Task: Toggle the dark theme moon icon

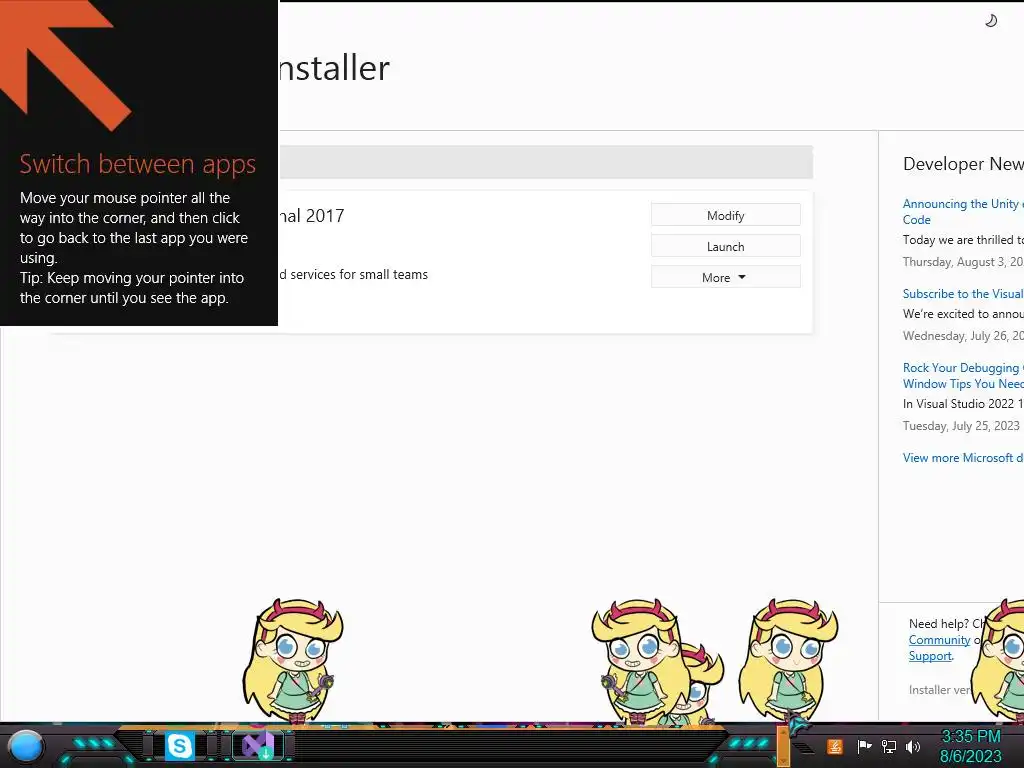Action: point(991,21)
